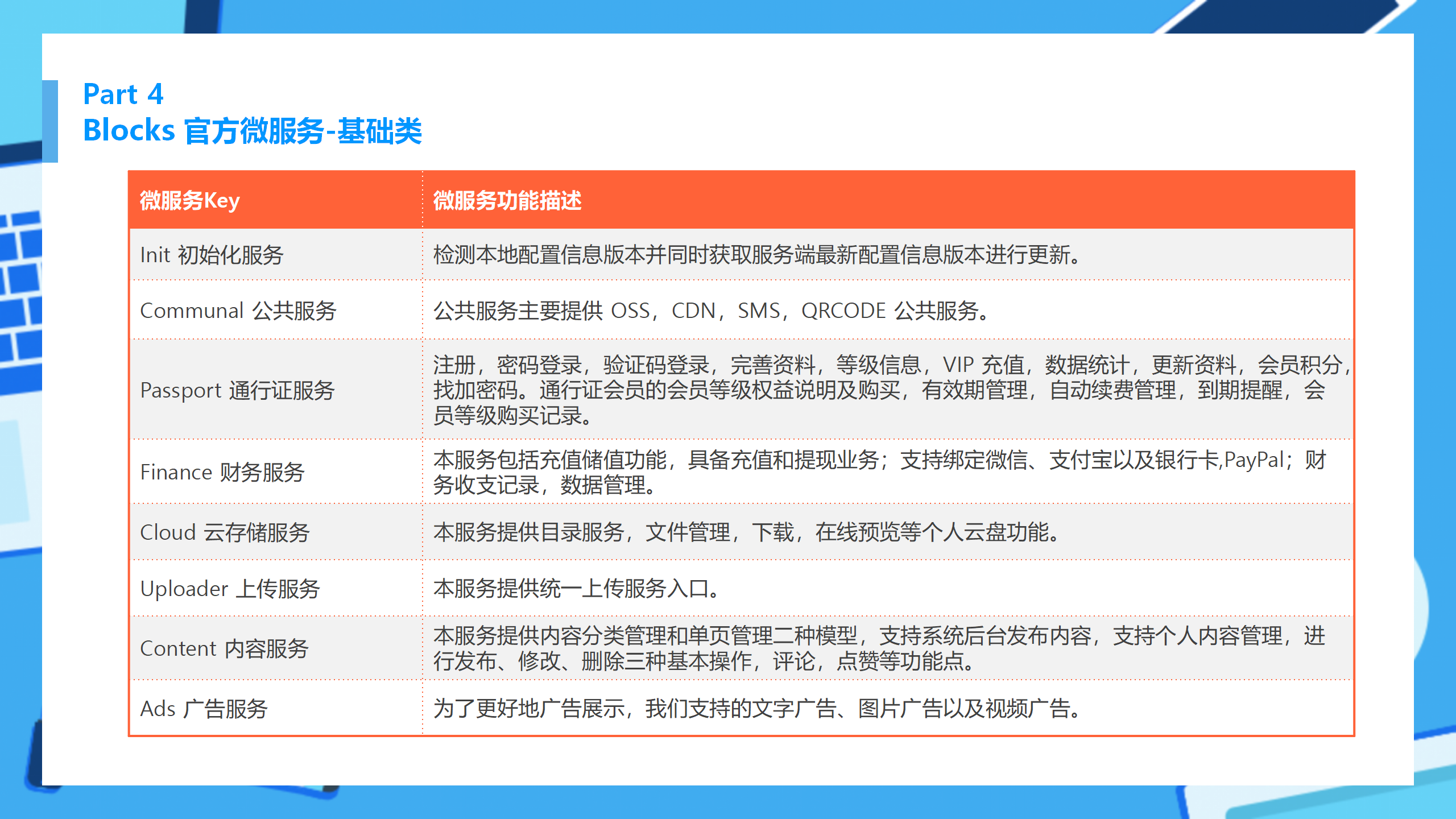This screenshot has height=819, width=1456.
Task: Select the 'Finance 财务服务' cell
Action: pyautogui.click(x=223, y=471)
